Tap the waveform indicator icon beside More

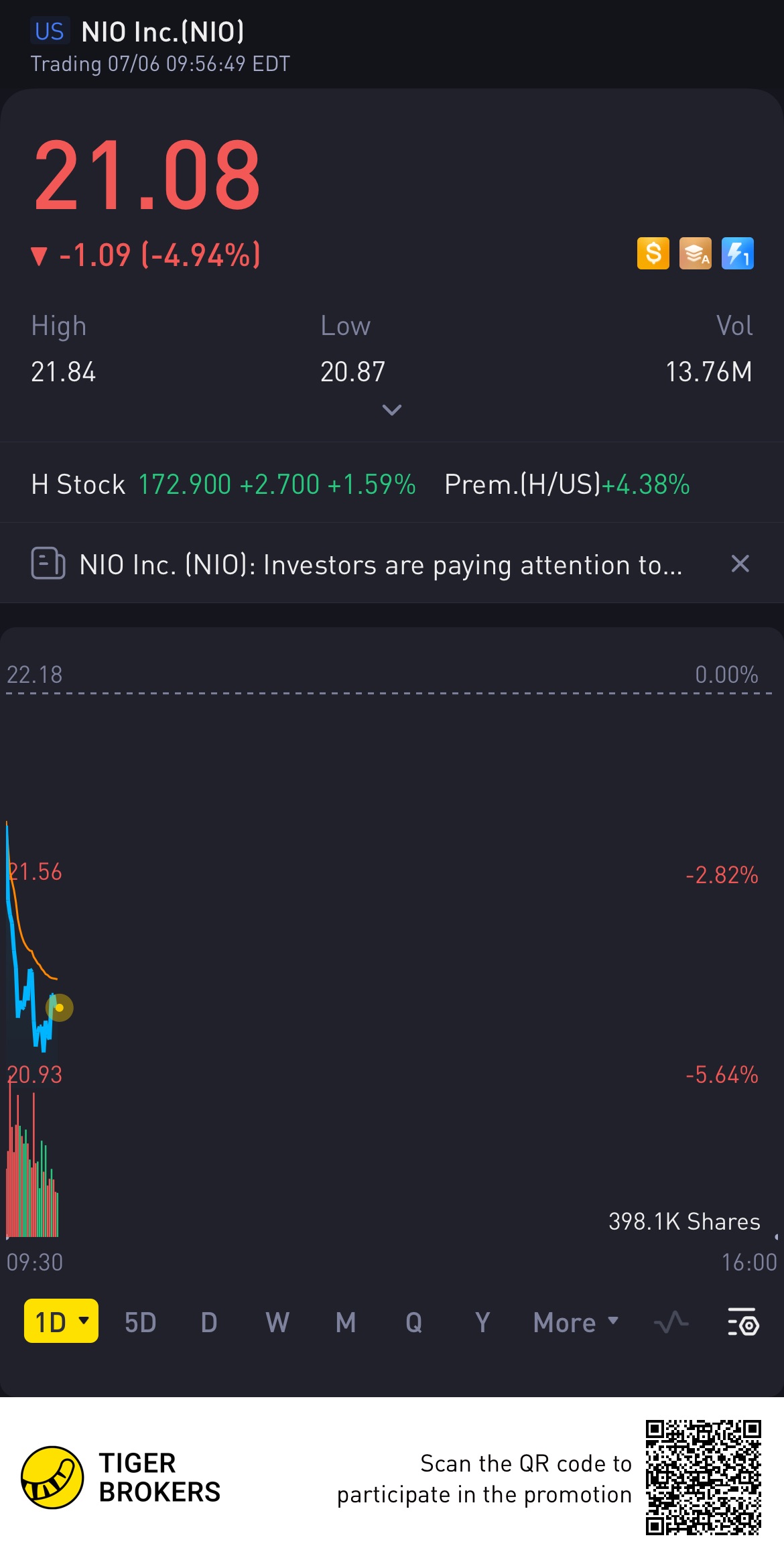coord(671,1321)
